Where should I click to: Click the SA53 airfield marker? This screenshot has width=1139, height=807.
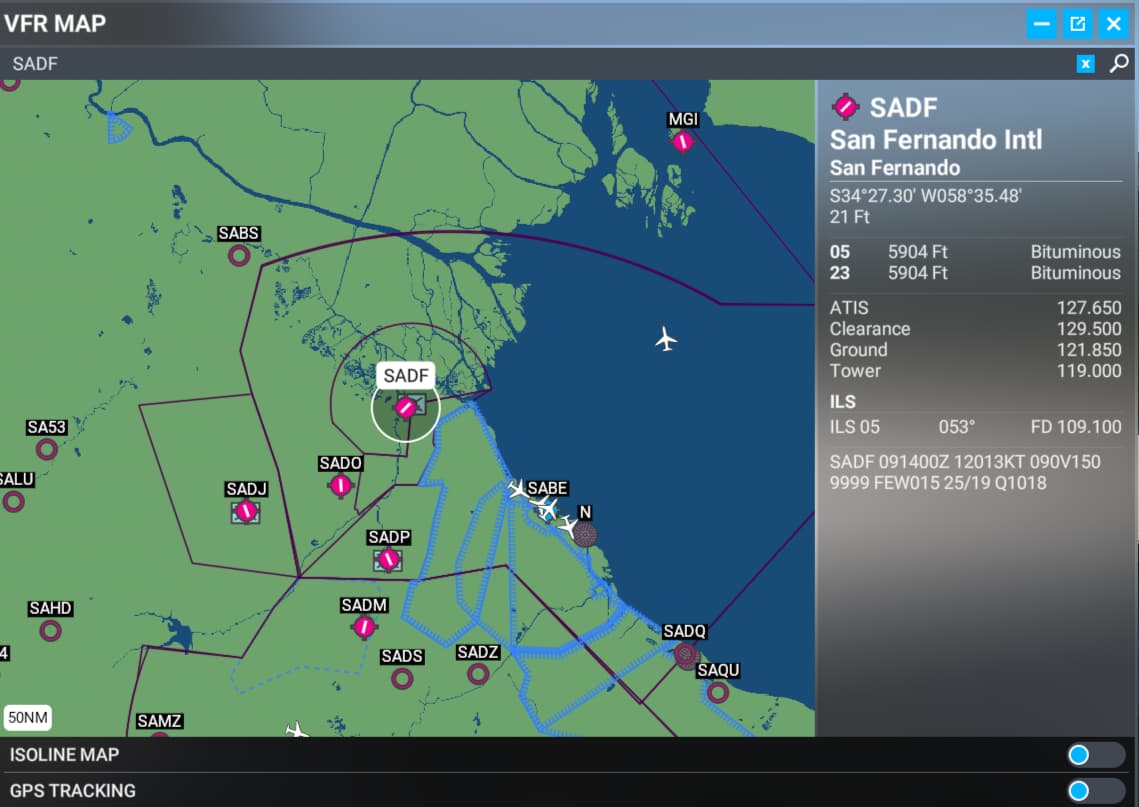(x=47, y=447)
